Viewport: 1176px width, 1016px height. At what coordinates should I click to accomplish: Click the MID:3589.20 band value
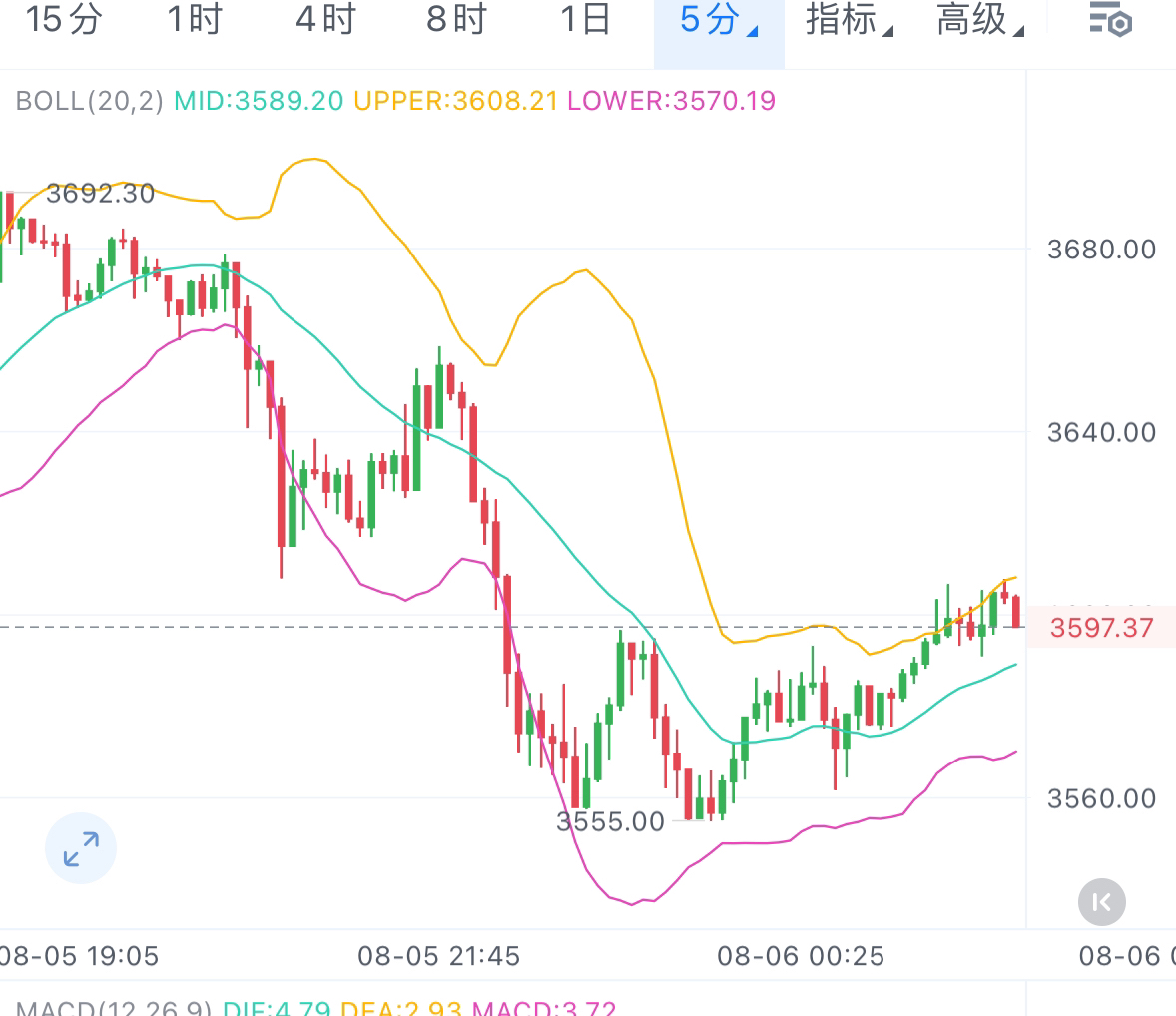[259, 101]
